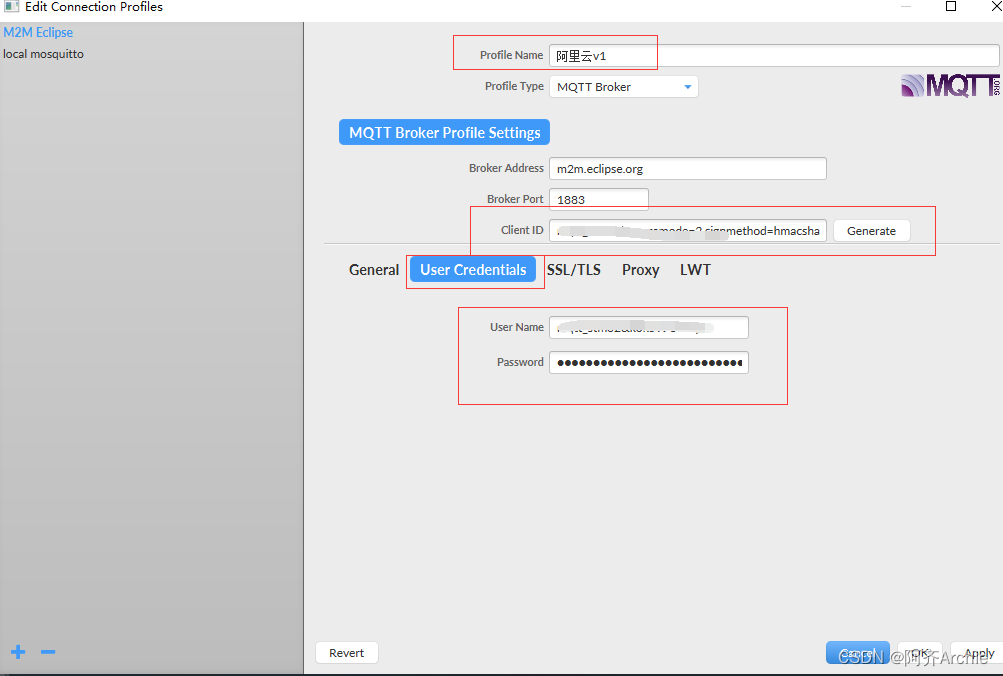Switch to the SSL/TLS tab
1003x676 pixels.
574,270
